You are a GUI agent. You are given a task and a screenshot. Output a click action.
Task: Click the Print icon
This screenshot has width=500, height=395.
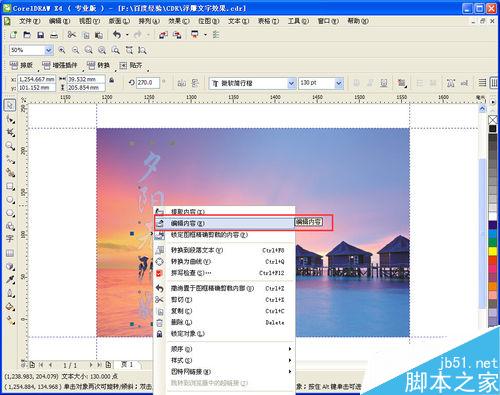(54, 35)
